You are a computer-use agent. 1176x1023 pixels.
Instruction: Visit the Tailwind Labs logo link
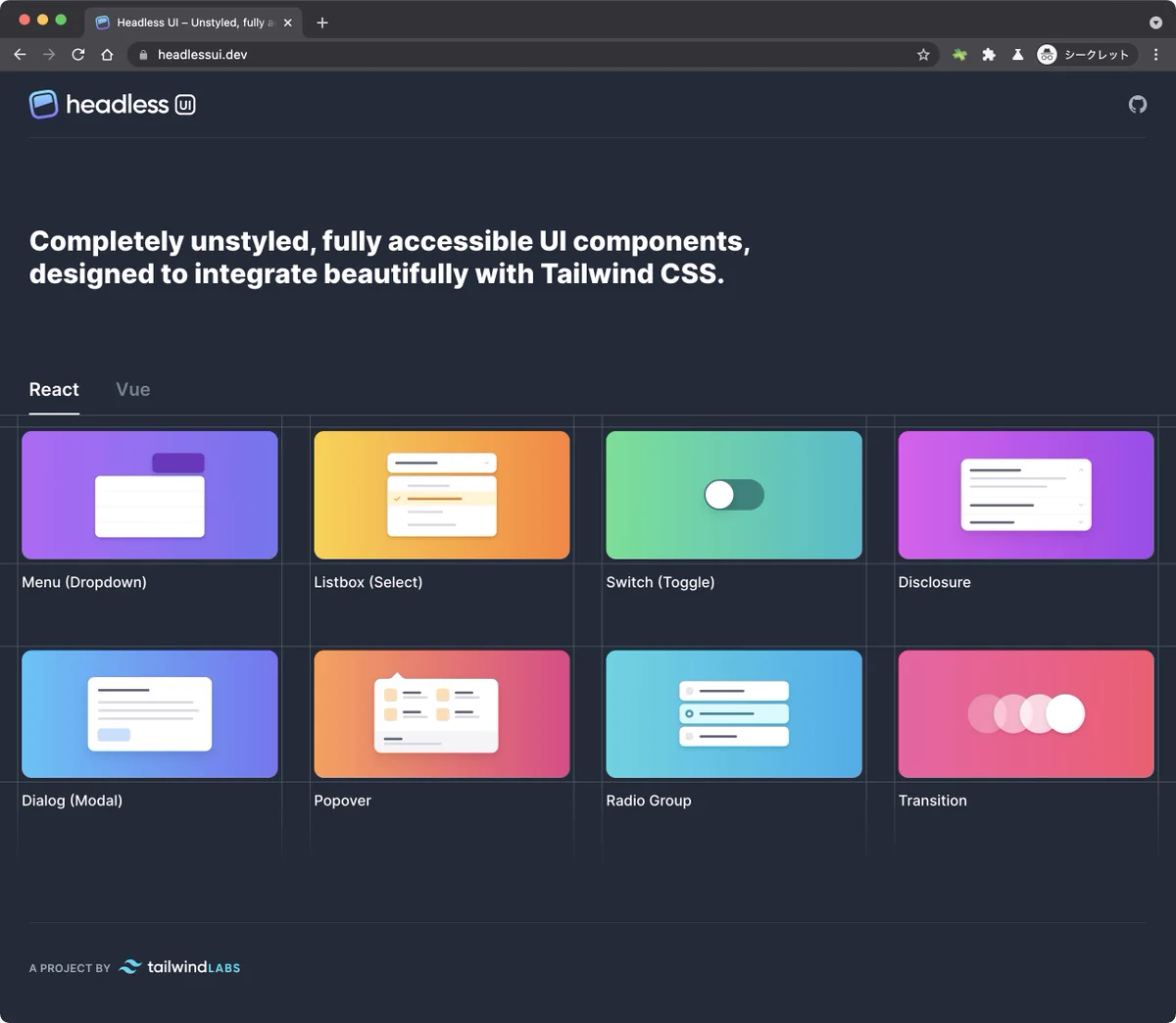179,967
